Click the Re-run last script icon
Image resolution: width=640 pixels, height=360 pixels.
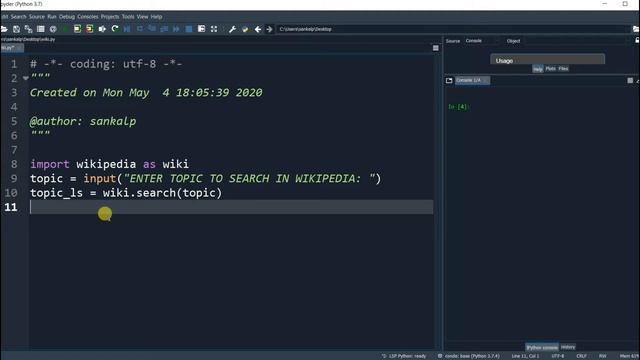(x=115, y=29)
